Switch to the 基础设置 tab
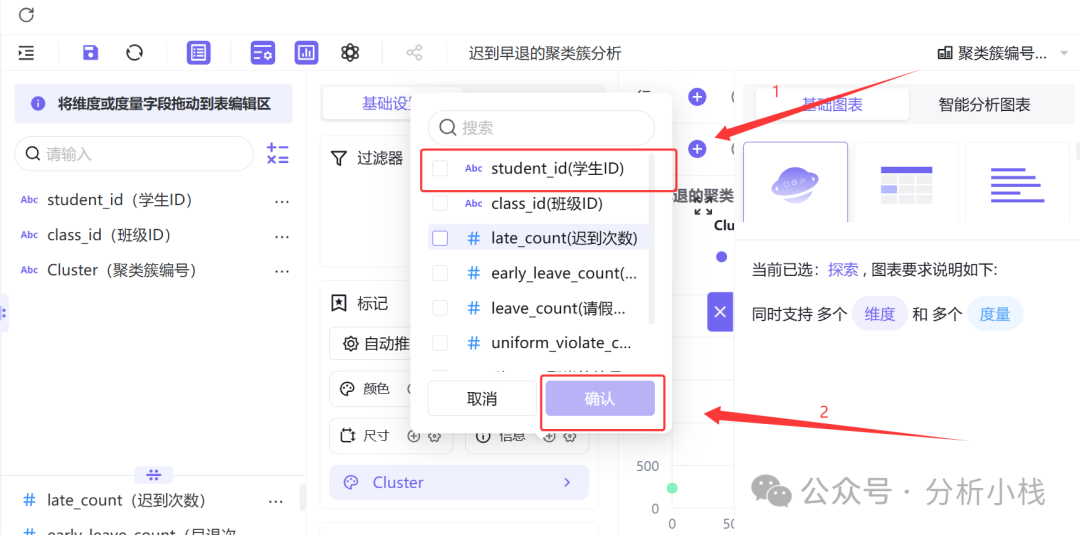This screenshot has height=535, width=1080. pos(389,104)
